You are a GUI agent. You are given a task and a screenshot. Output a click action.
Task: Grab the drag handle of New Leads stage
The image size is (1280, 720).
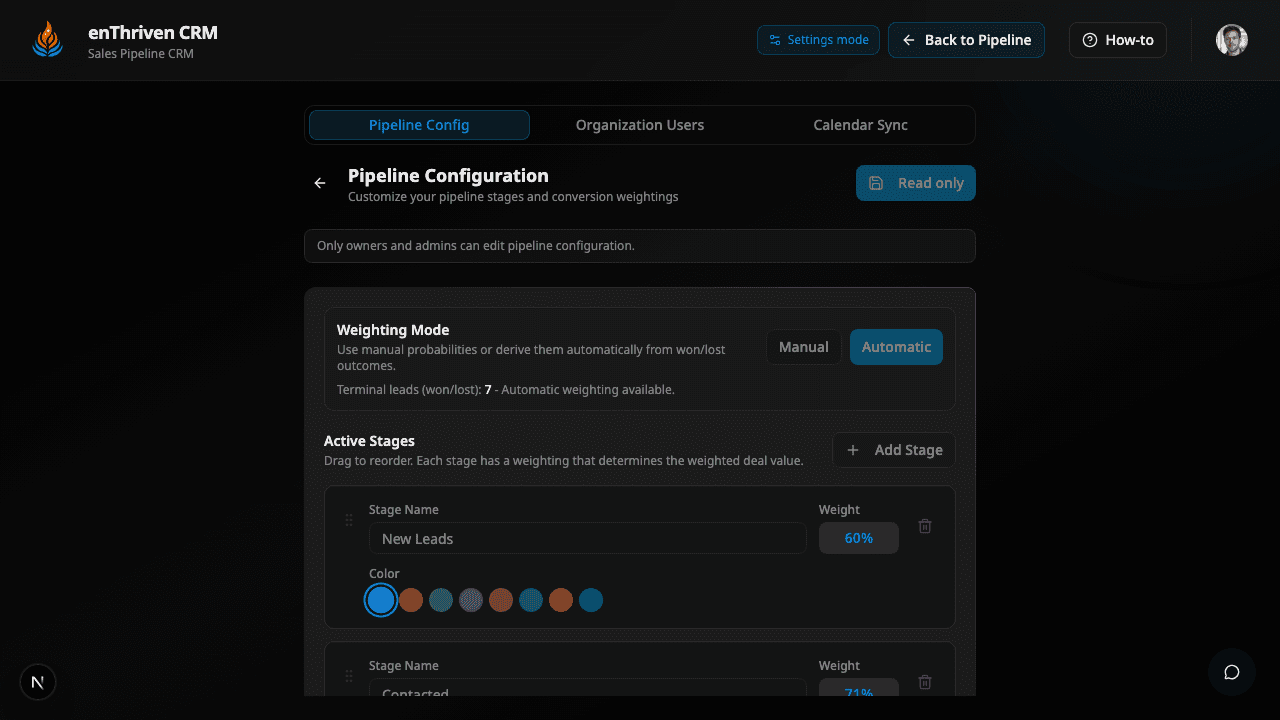[x=349, y=520]
